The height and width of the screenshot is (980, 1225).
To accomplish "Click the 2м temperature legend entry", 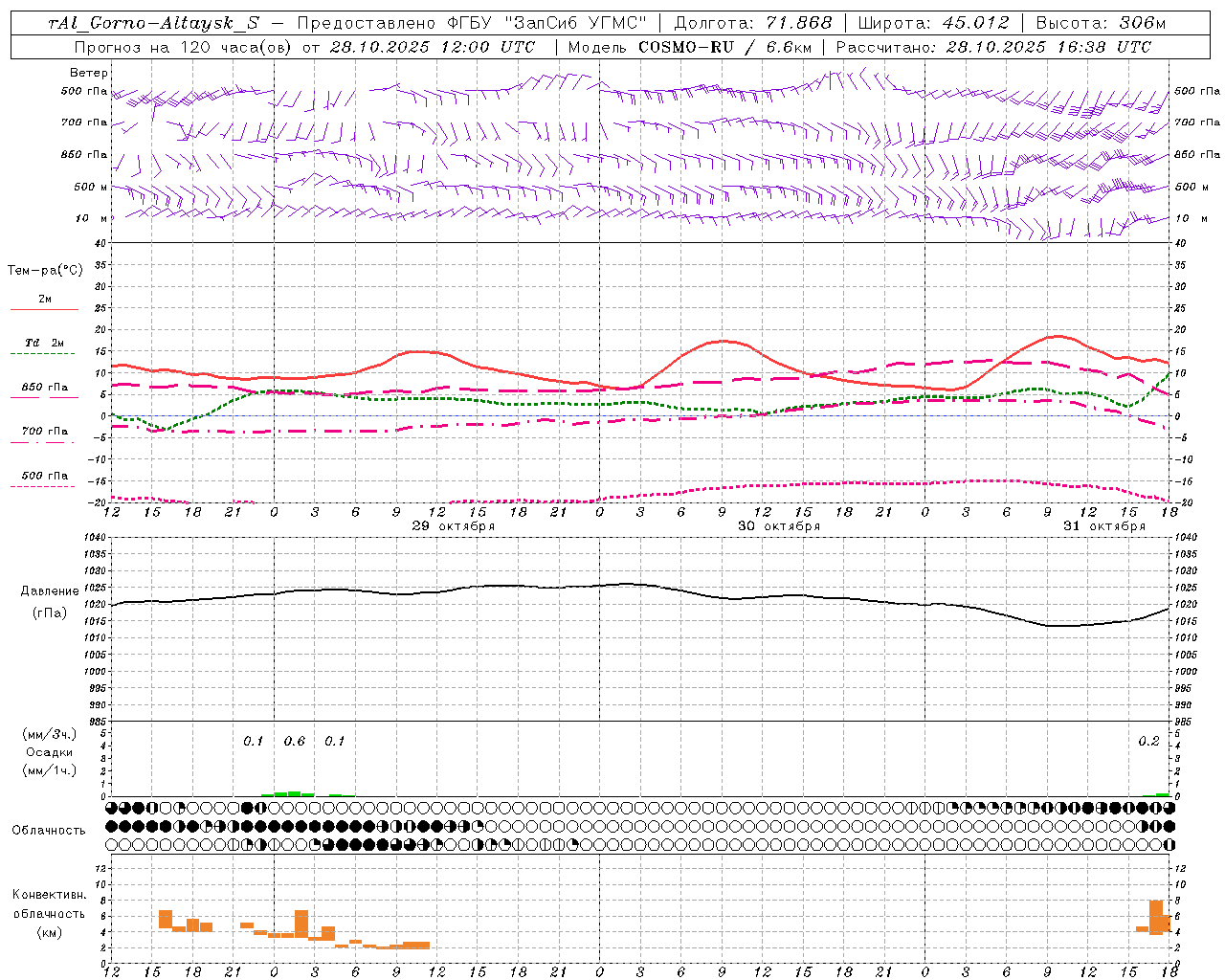I will click(45, 300).
